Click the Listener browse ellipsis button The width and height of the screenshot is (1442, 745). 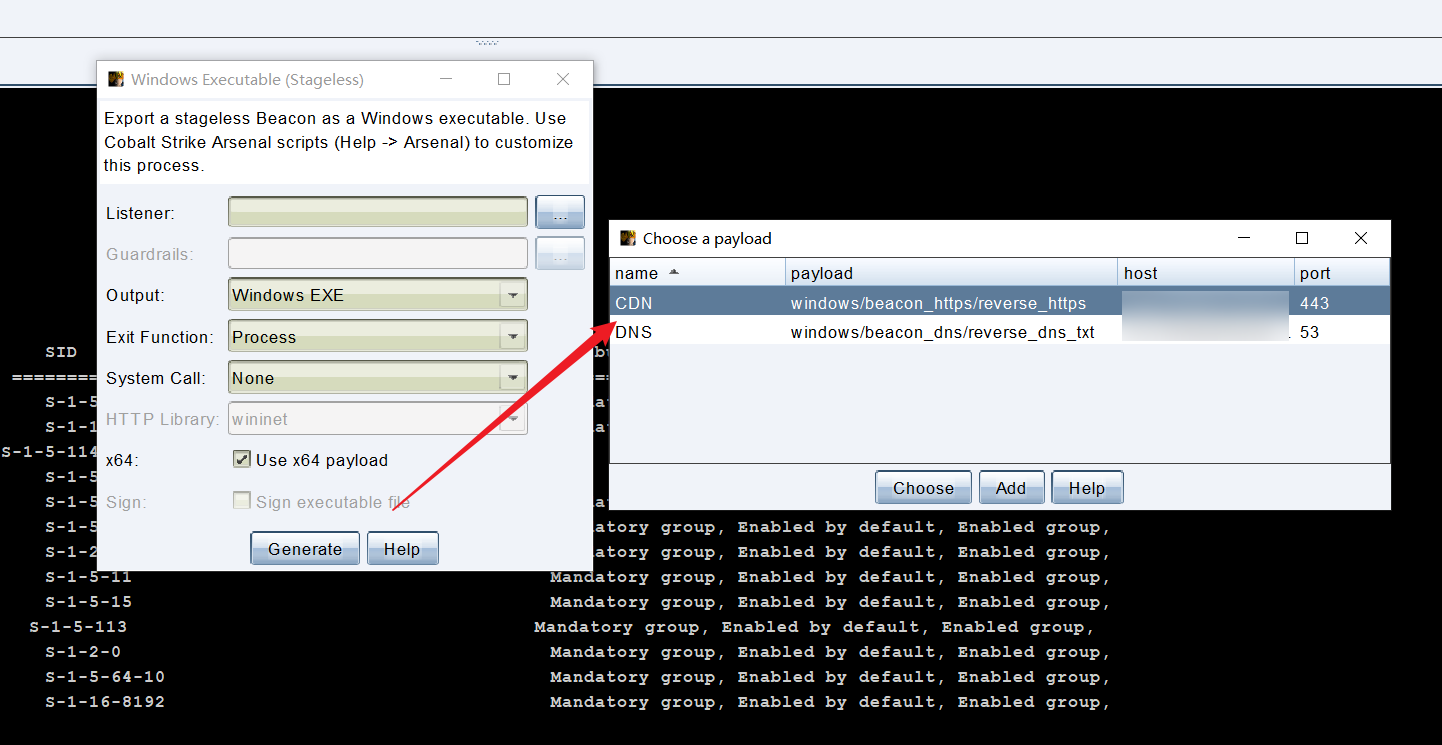click(x=560, y=212)
